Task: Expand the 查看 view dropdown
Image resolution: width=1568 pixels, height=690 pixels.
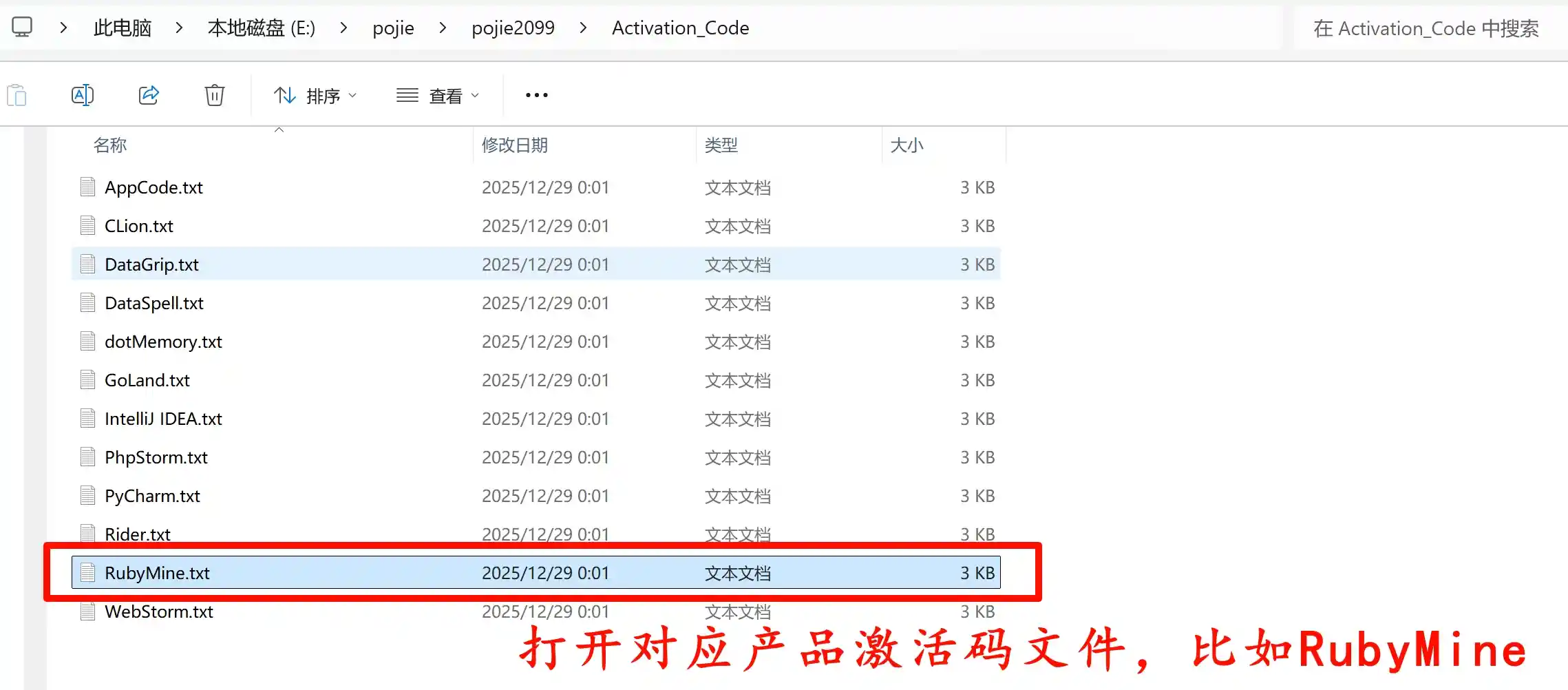Action: click(x=438, y=95)
